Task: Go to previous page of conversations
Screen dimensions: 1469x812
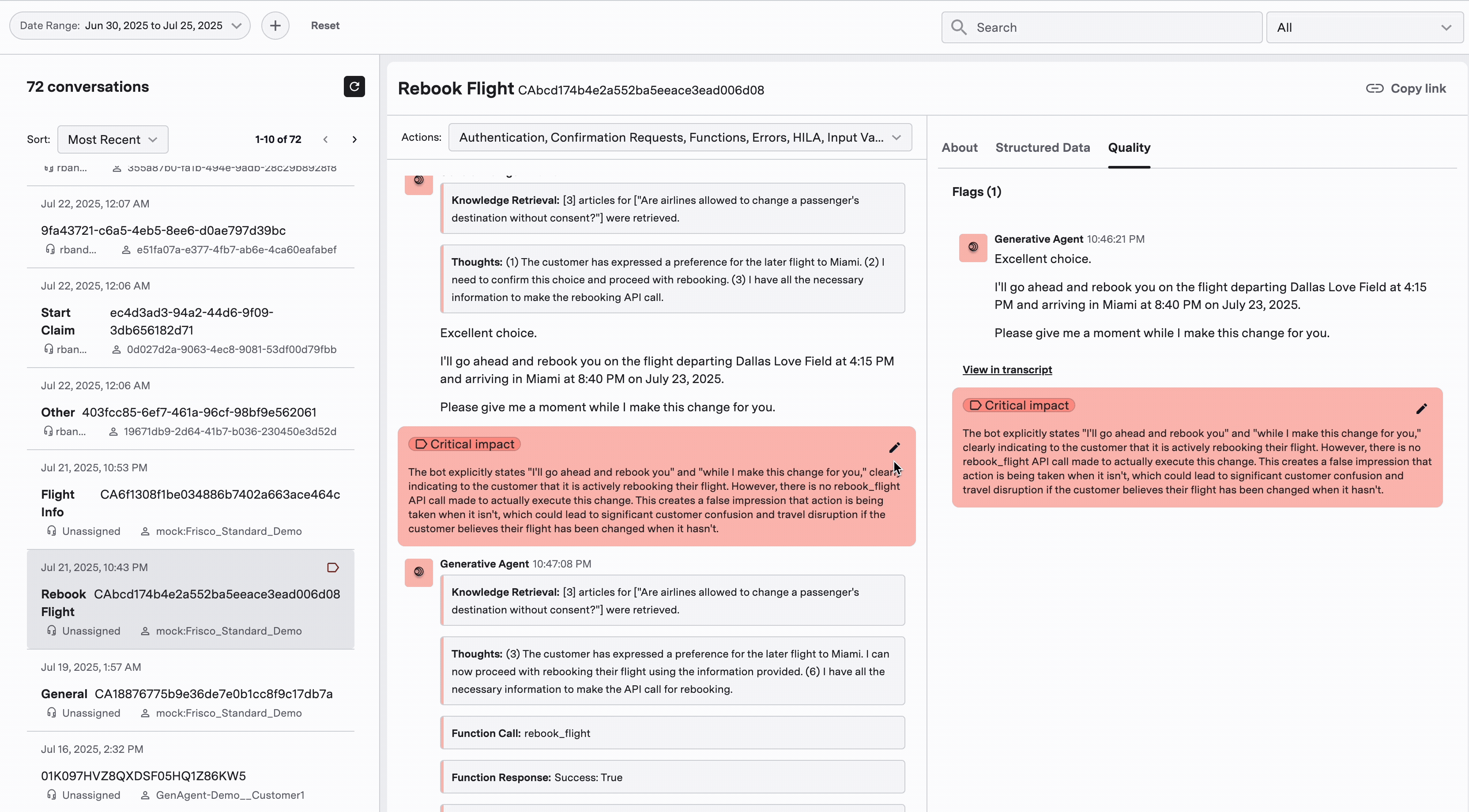Action: pyautogui.click(x=325, y=140)
